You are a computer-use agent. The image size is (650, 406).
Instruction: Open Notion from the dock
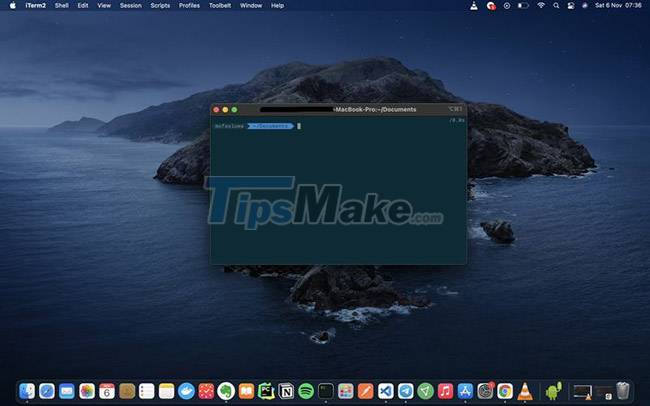click(x=287, y=391)
